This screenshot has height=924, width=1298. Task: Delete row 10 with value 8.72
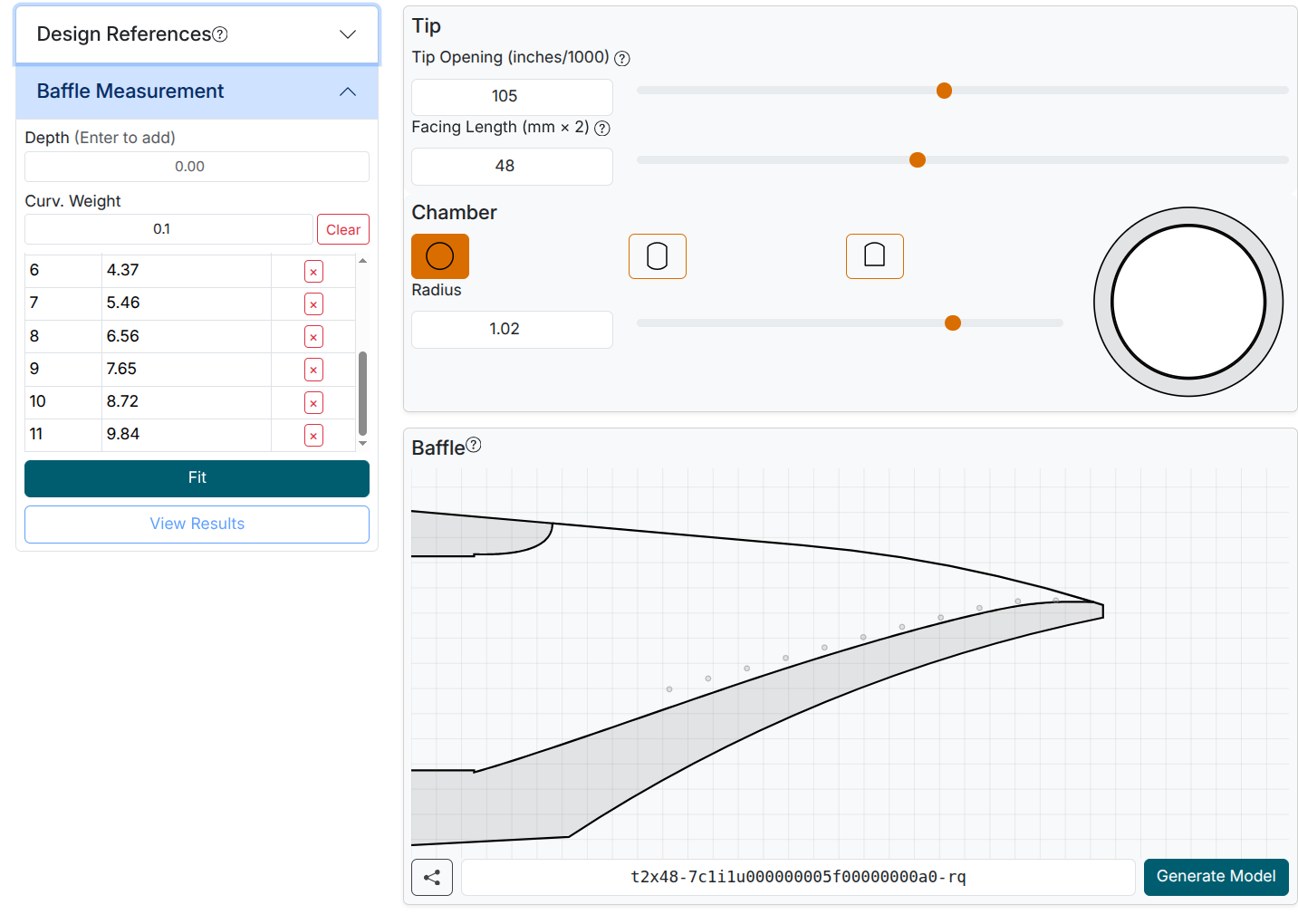click(313, 403)
